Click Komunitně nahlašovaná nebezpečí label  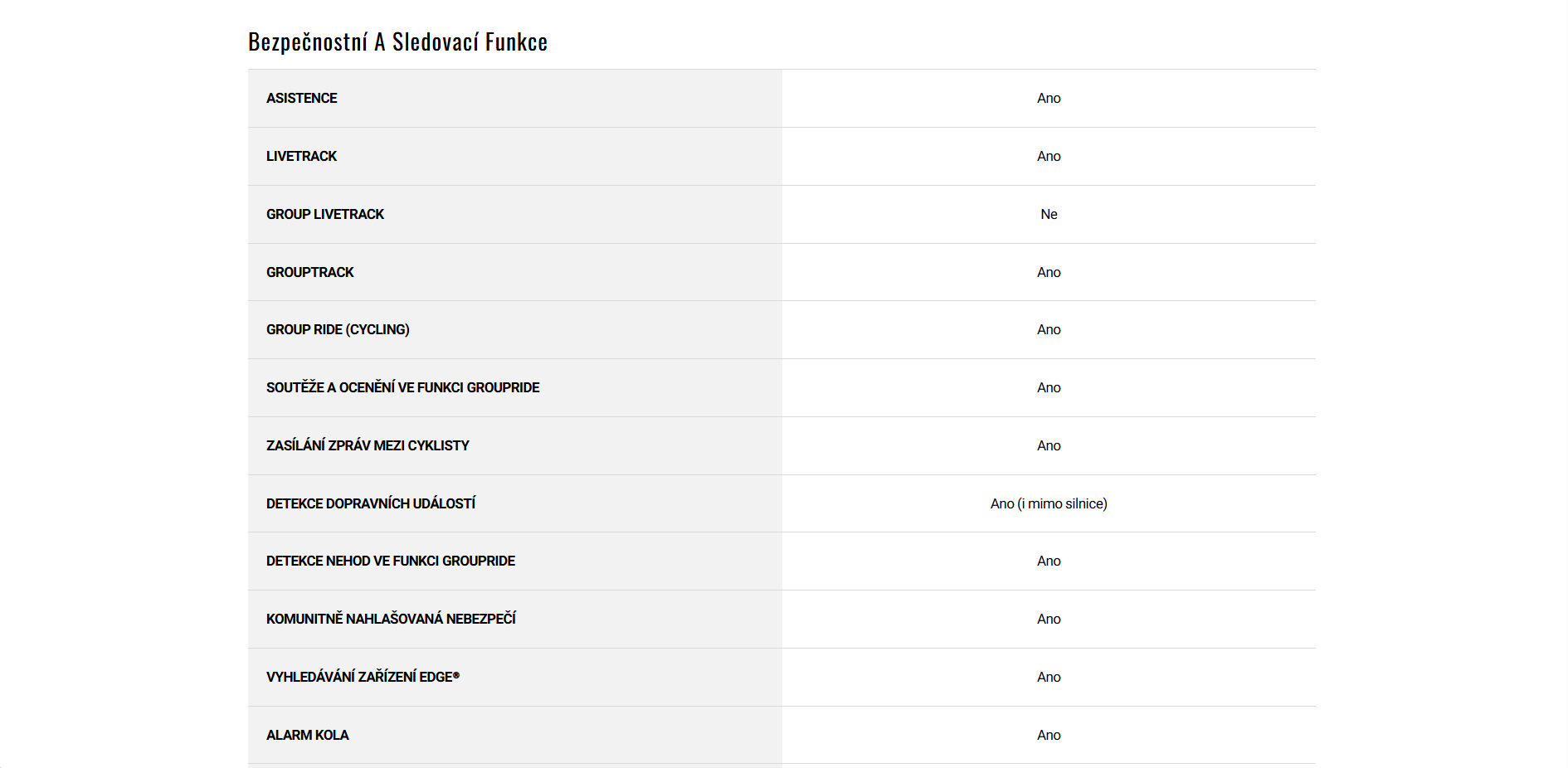(391, 619)
